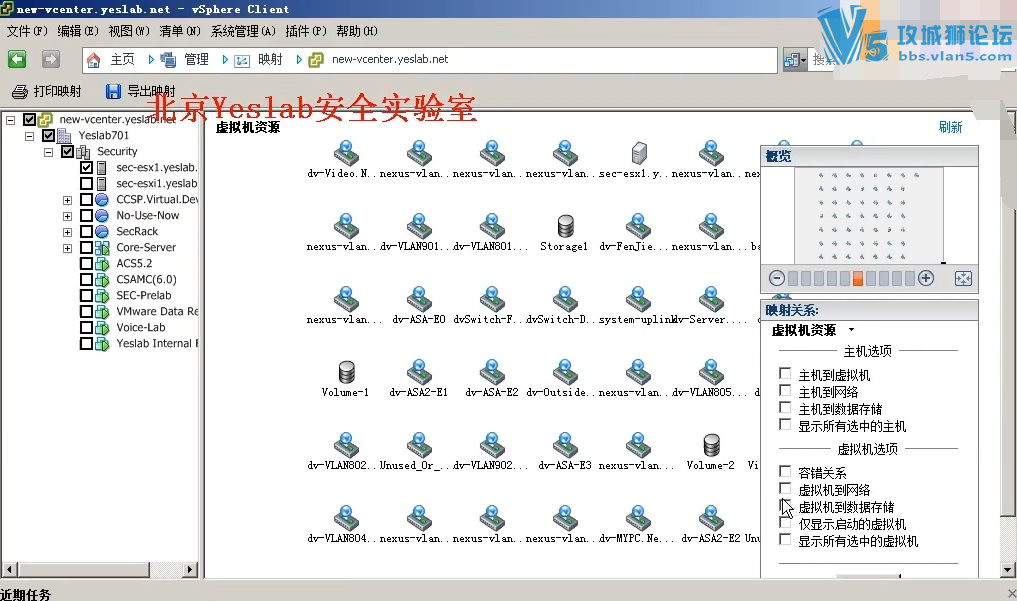Enable 主机到数据存储 option
This screenshot has width=1017, height=601.
coord(785,407)
